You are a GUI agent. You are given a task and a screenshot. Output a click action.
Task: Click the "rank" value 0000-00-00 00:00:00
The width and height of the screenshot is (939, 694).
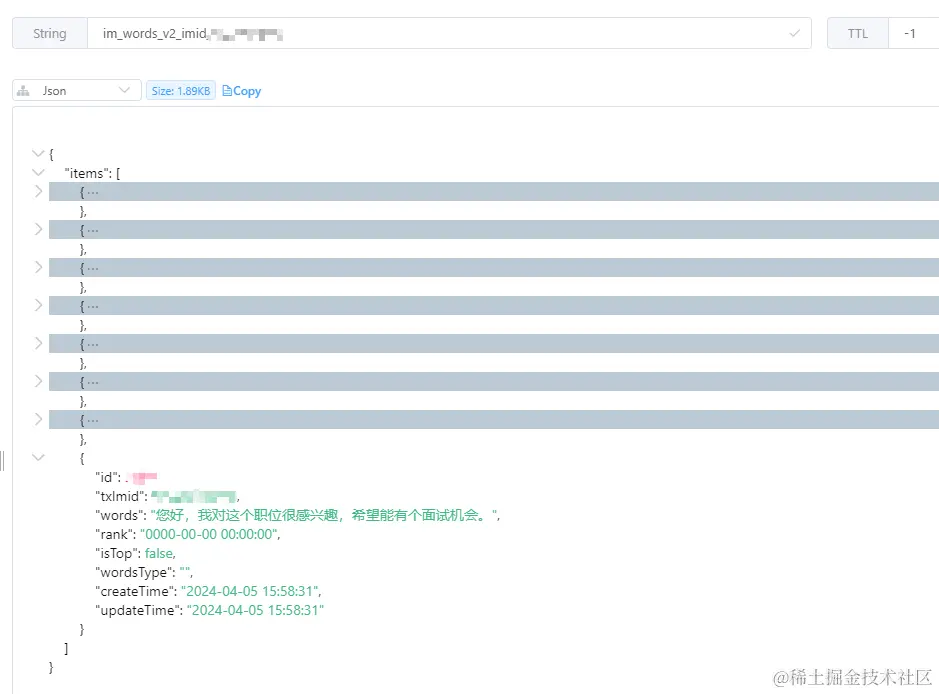pos(209,534)
